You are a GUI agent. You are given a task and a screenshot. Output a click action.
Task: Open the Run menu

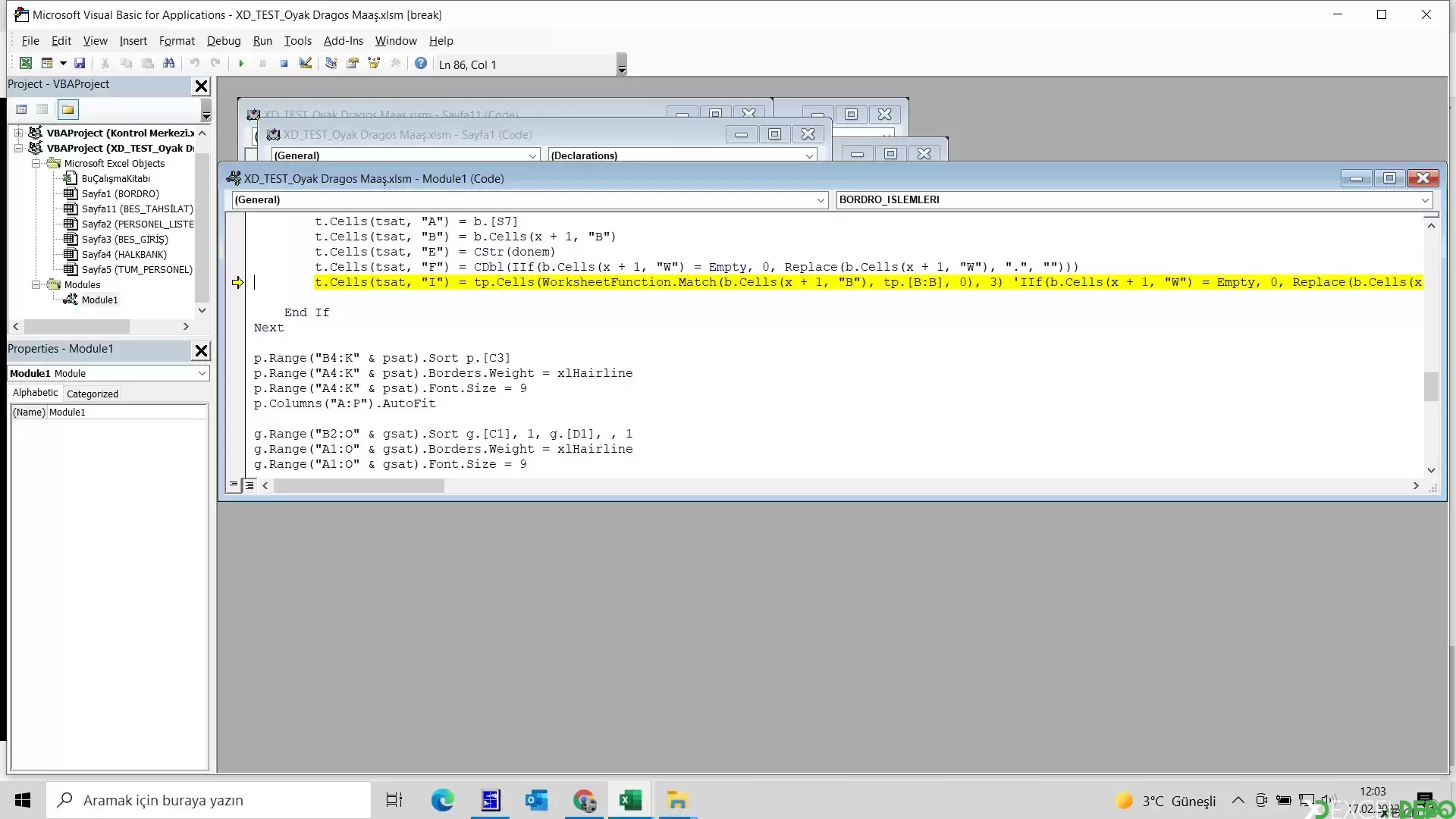(262, 41)
